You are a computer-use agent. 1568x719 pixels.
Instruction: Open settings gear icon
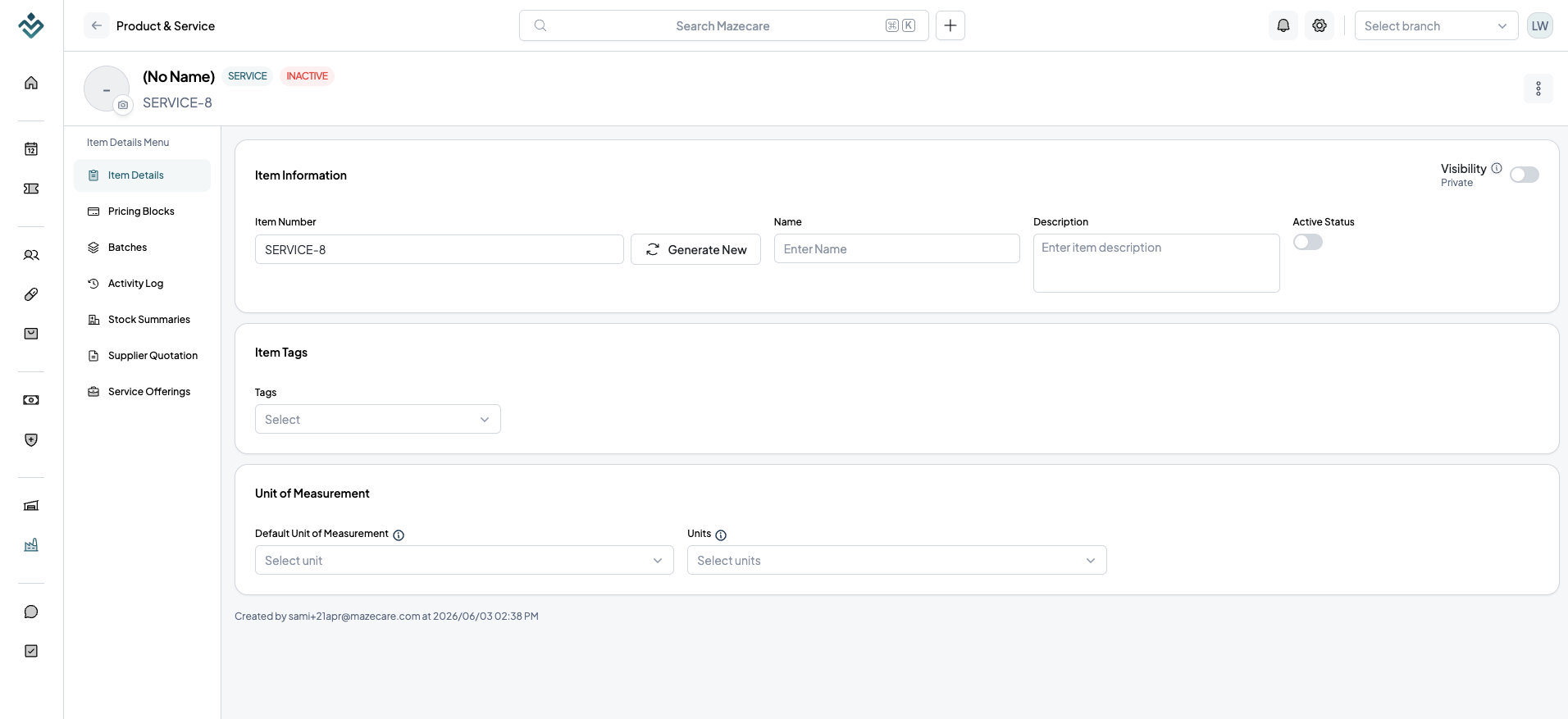pos(1320,25)
